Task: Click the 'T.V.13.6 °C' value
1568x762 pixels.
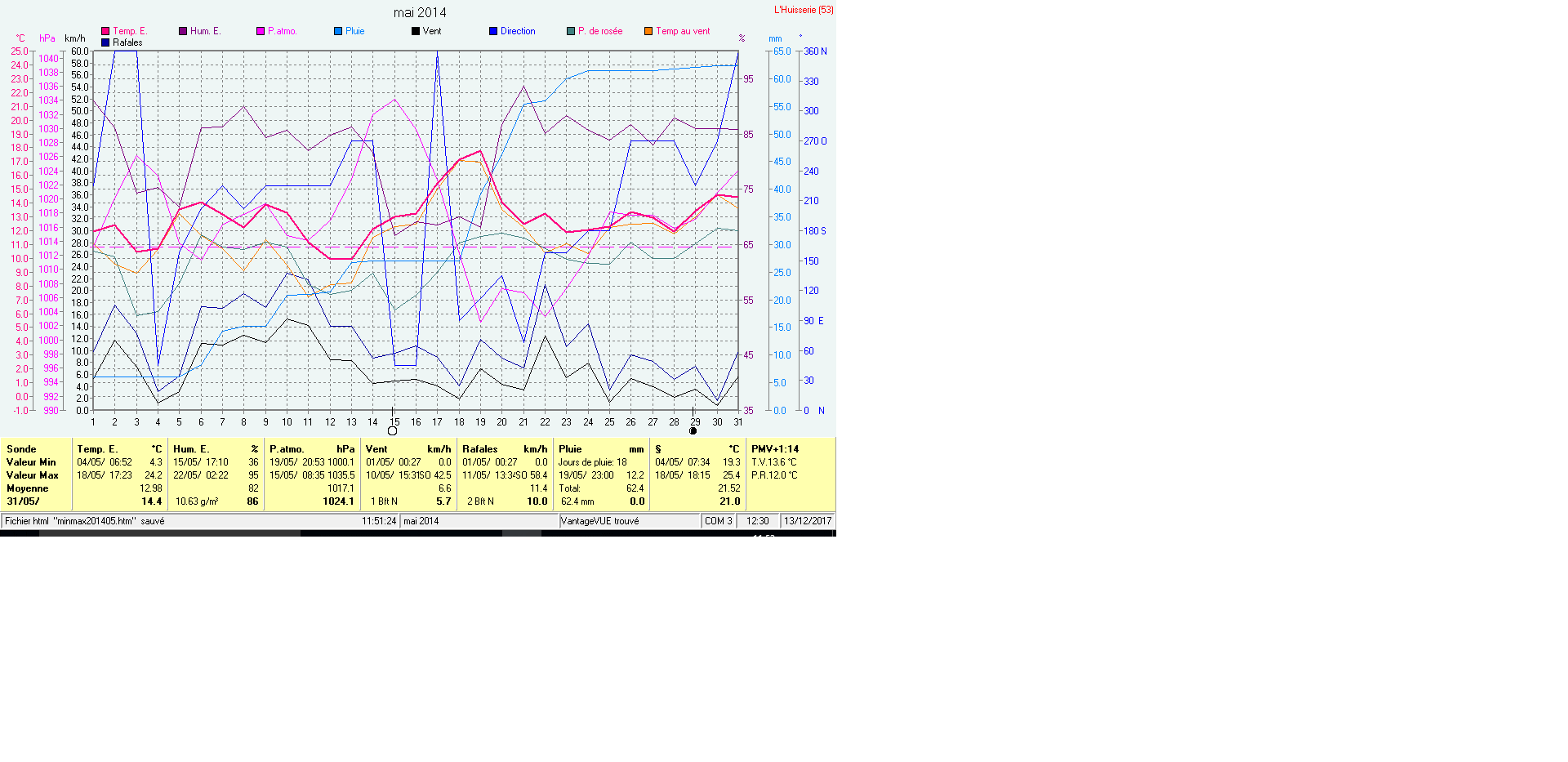Action: click(774, 462)
